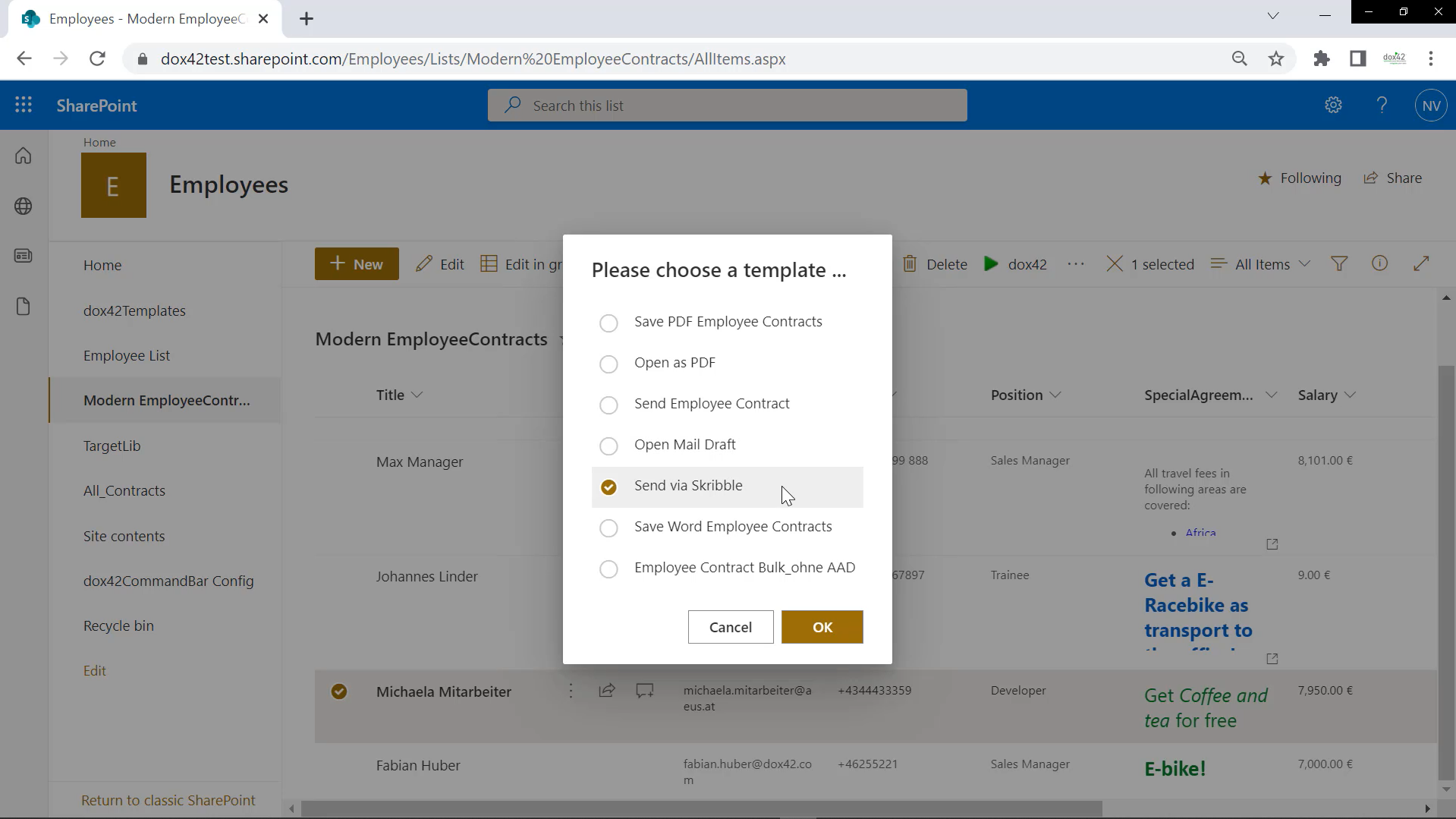This screenshot has width=1456, height=819.
Task: Click the Share site icon
Action: (x=1370, y=178)
